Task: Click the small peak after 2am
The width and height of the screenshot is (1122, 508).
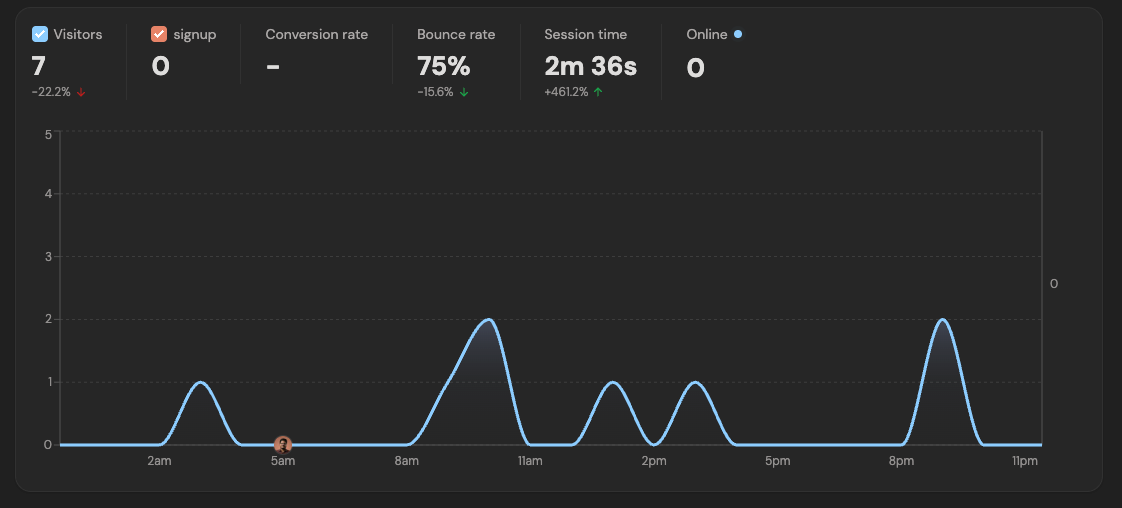Action: (x=200, y=382)
